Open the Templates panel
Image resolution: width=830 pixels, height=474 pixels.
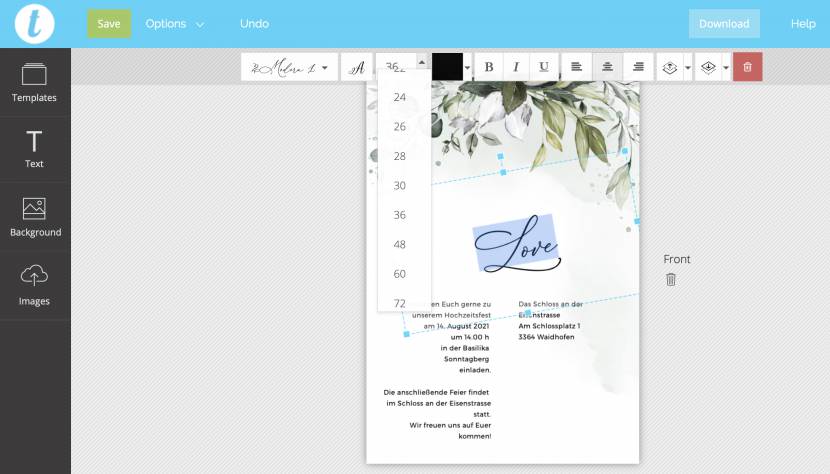(34, 82)
